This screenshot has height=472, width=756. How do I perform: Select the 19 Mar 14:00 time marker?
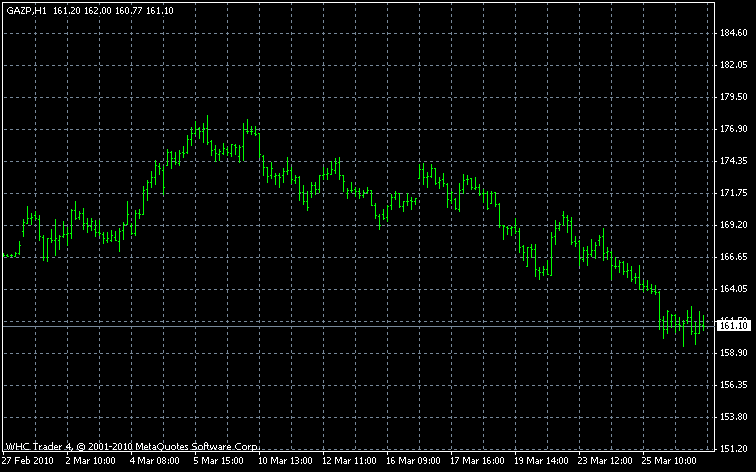[539, 463]
